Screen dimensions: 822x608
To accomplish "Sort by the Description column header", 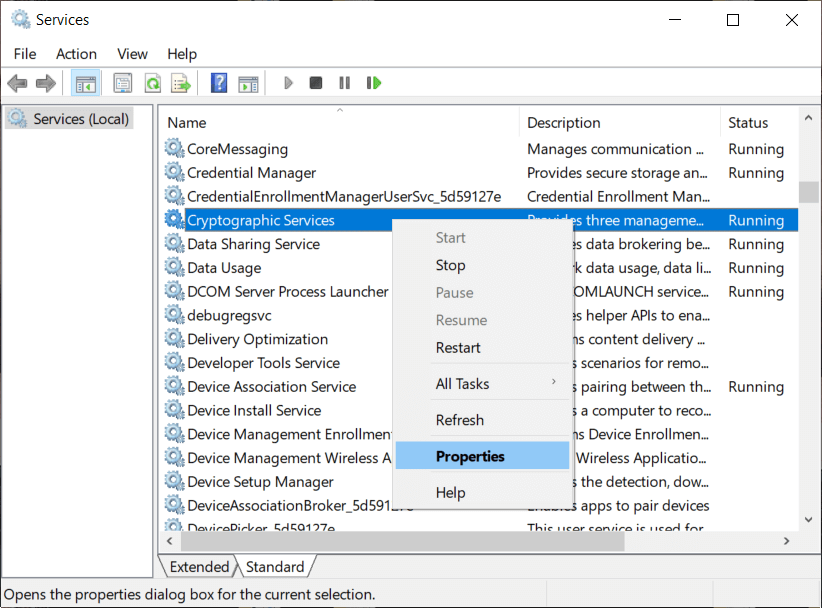I will click(x=620, y=123).
